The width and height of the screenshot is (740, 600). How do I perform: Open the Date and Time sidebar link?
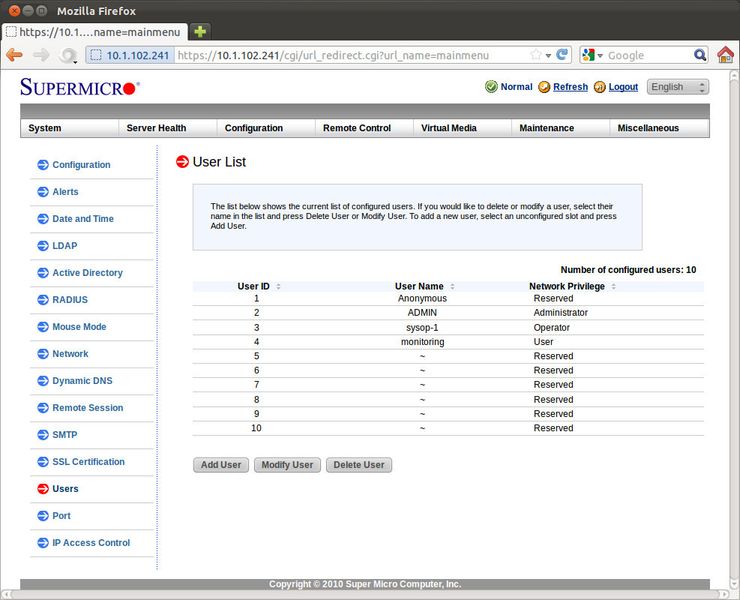coord(83,219)
